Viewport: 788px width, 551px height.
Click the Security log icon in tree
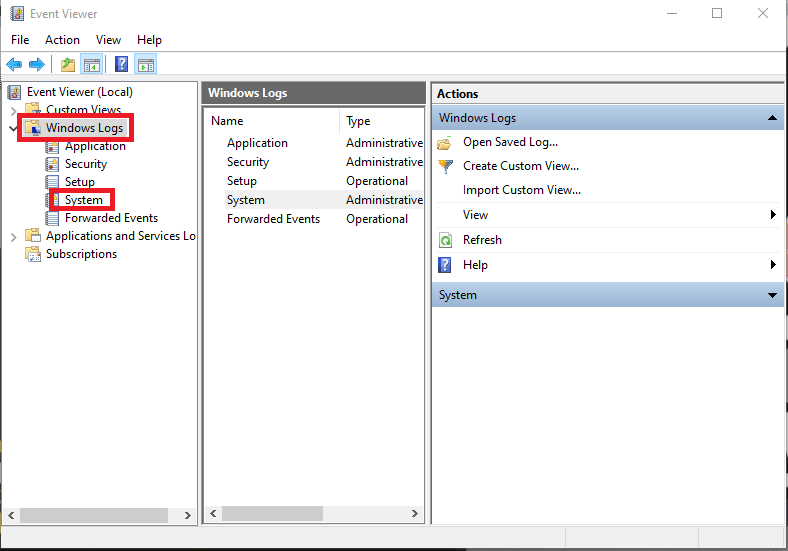click(x=52, y=164)
